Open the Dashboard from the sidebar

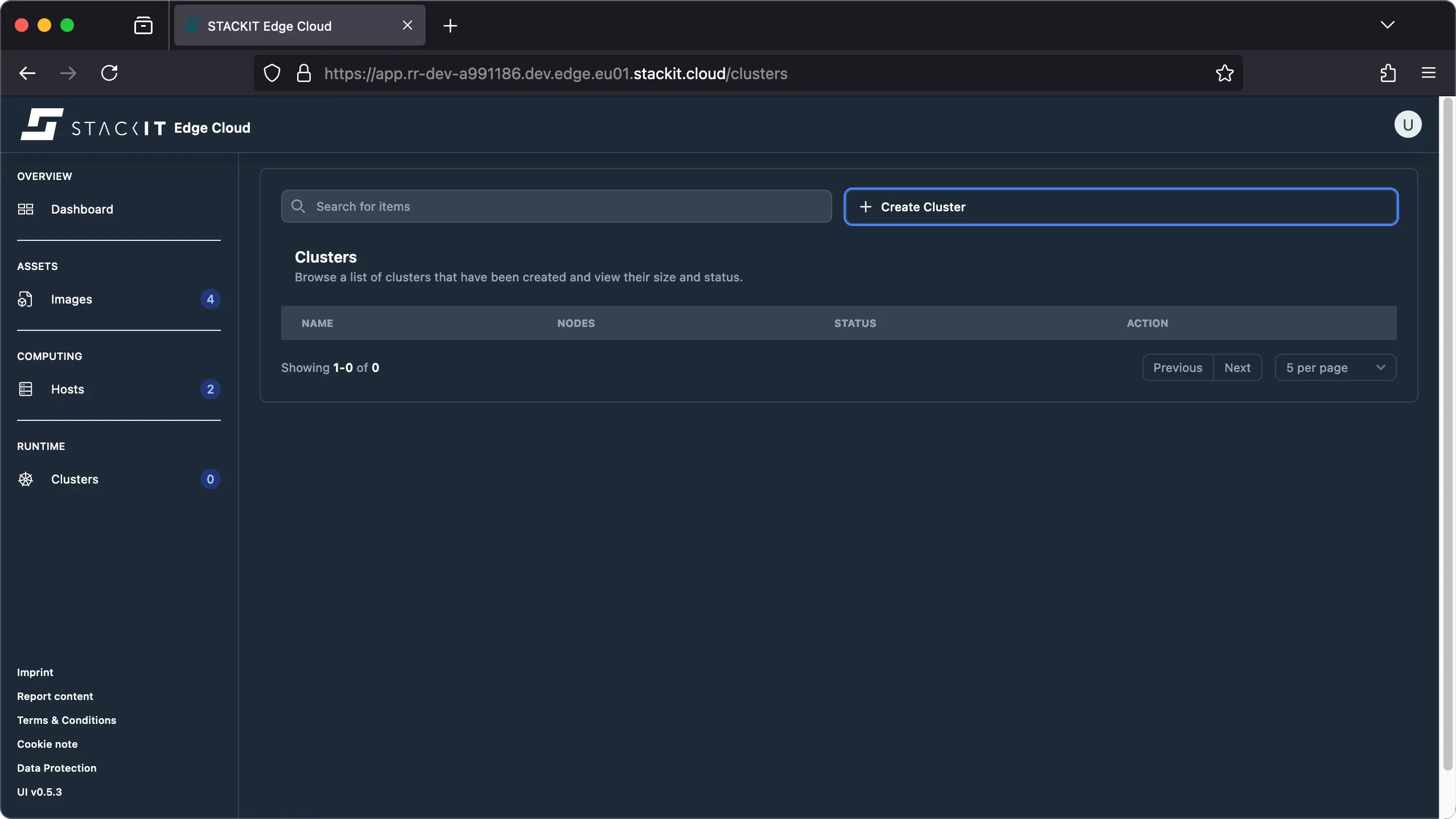(81, 209)
